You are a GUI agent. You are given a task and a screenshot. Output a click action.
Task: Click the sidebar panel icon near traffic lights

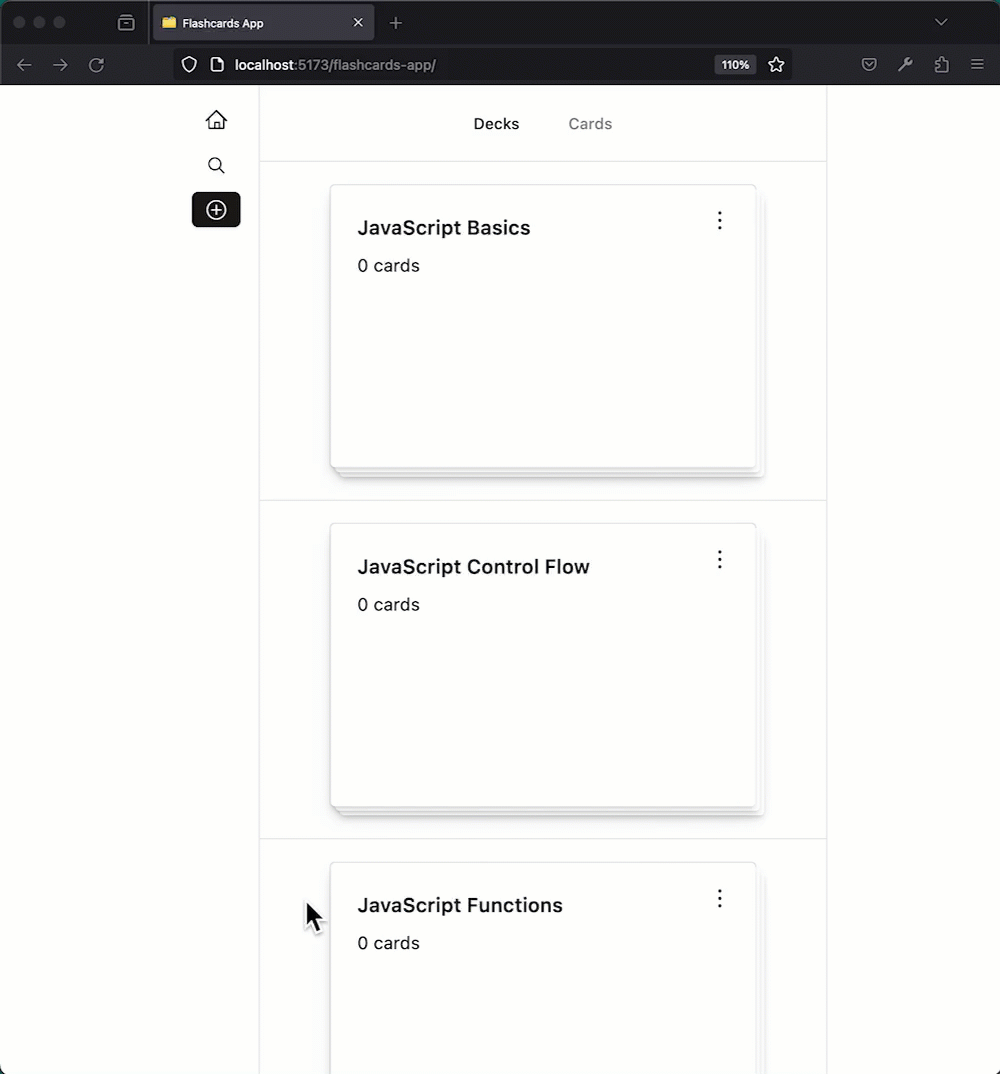[x=126, y=22]
